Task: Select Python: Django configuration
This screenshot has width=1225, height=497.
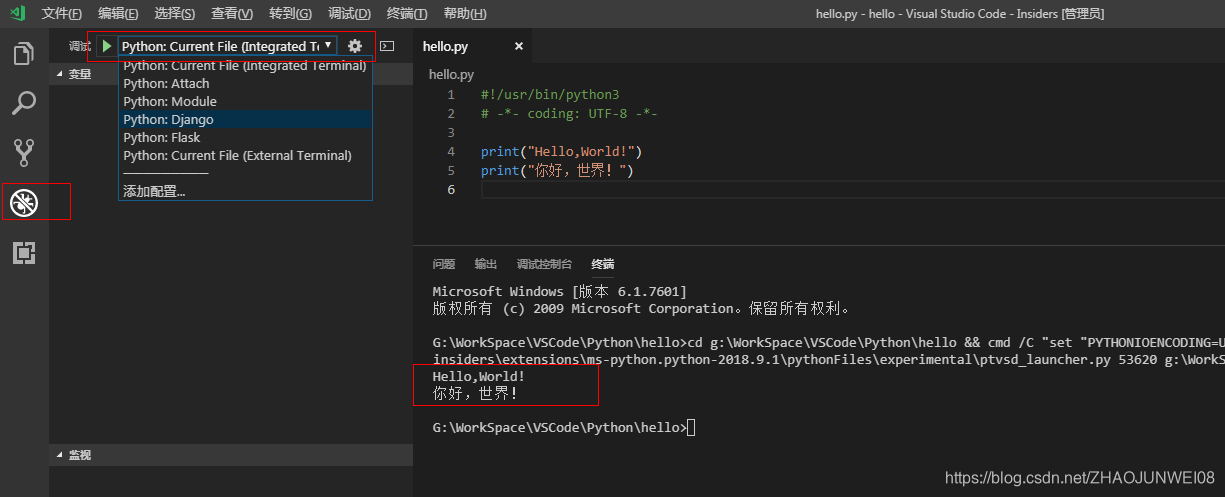Action: 245,120
